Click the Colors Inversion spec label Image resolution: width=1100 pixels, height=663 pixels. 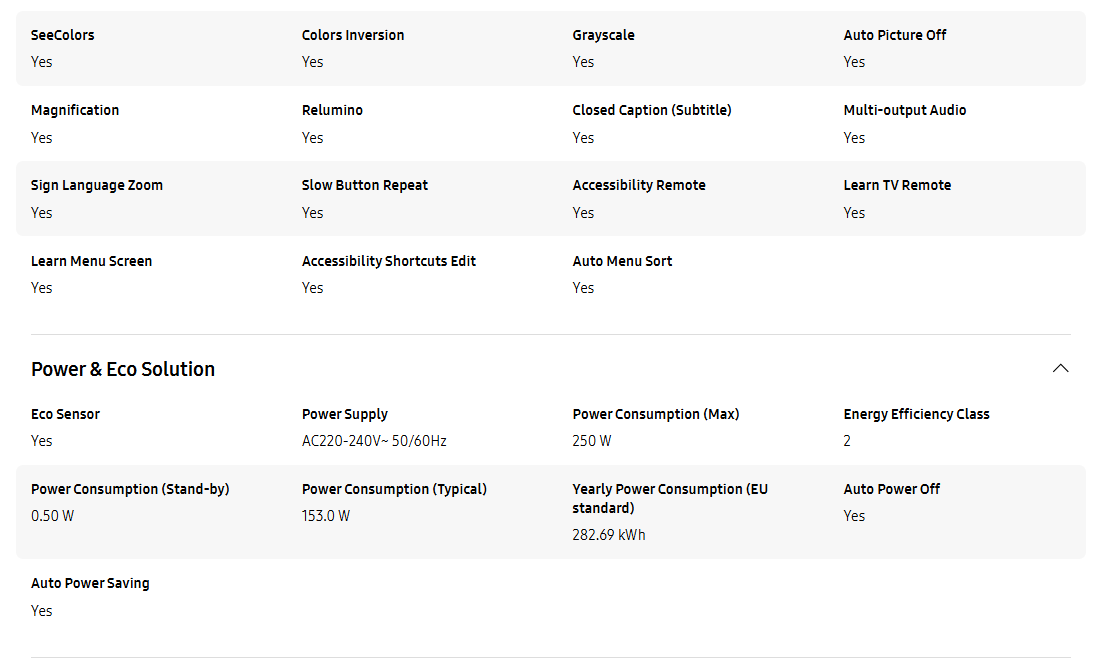click(x=353, y=35)
